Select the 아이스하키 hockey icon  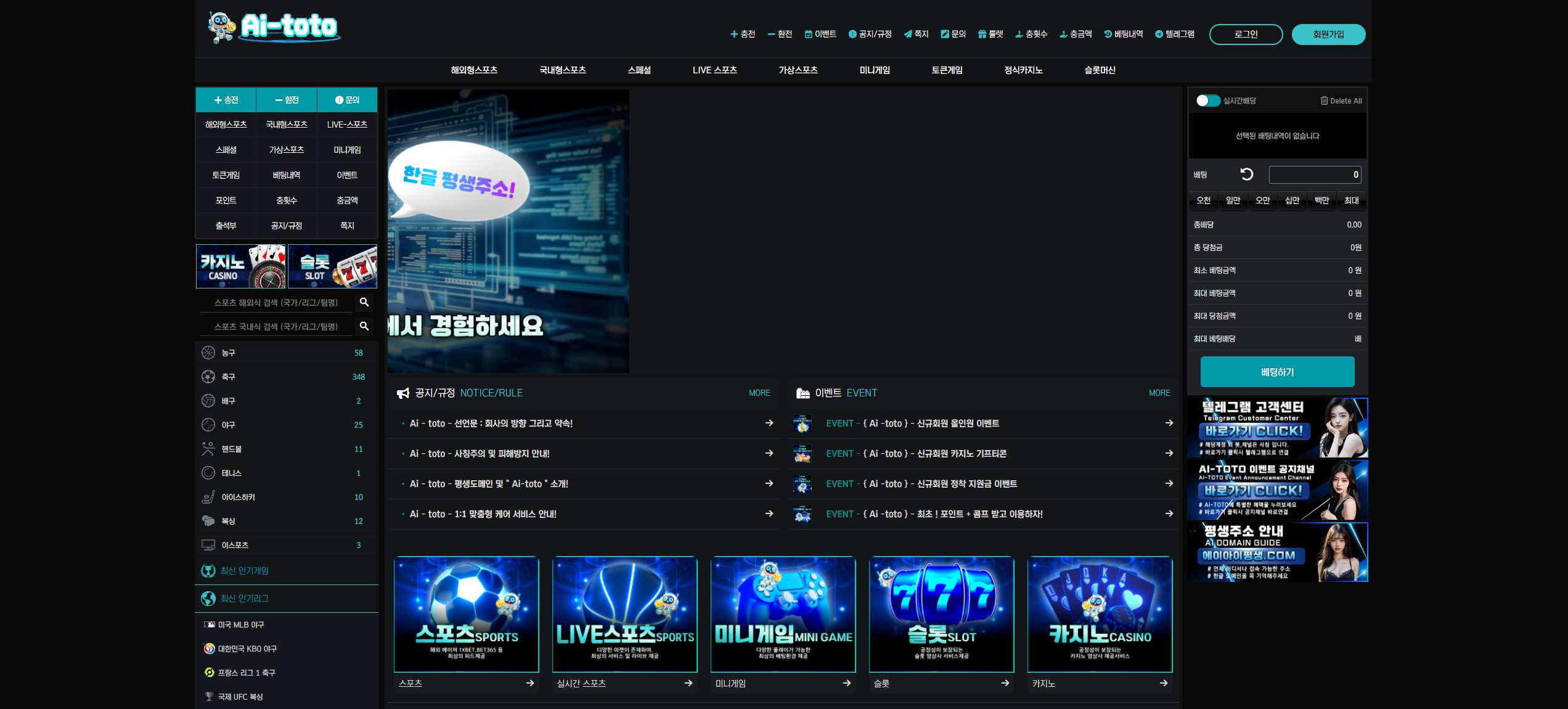pos(208,497)
